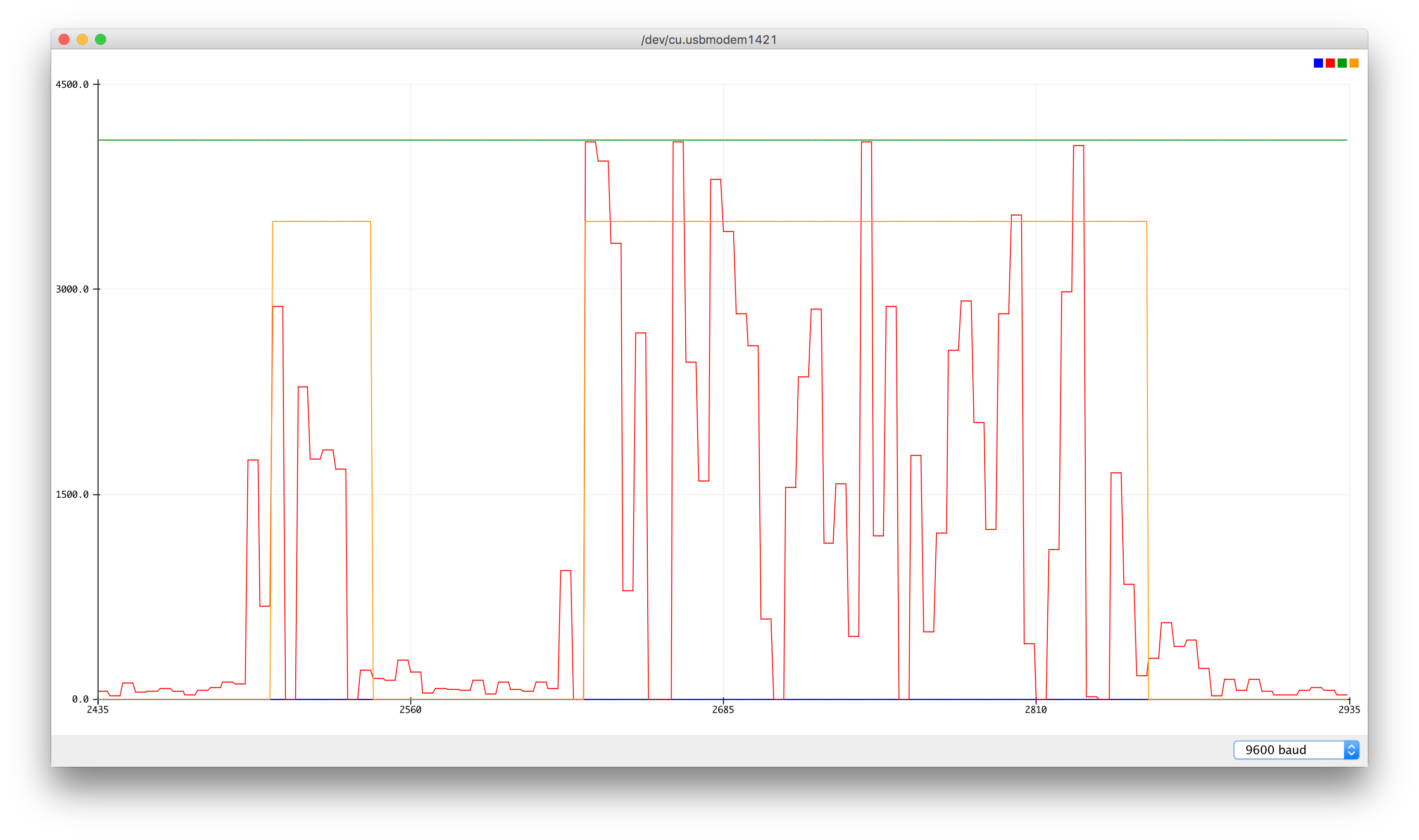Screen dimensions: 1419x840
Task: Click the red legend color swatch
Action: 1330,63
